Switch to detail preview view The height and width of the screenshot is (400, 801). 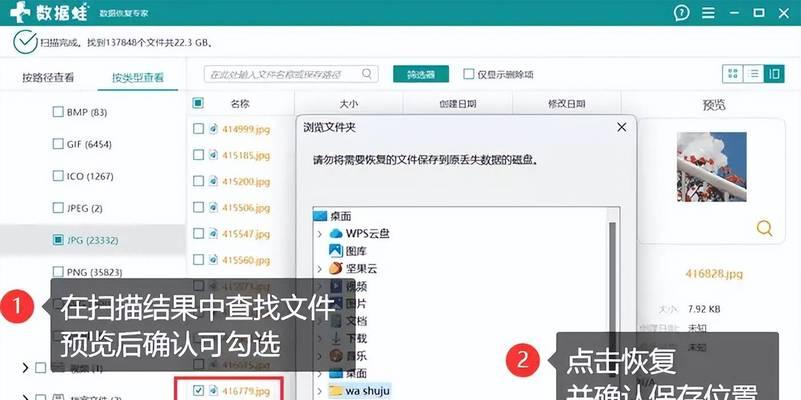click(774, 74)
